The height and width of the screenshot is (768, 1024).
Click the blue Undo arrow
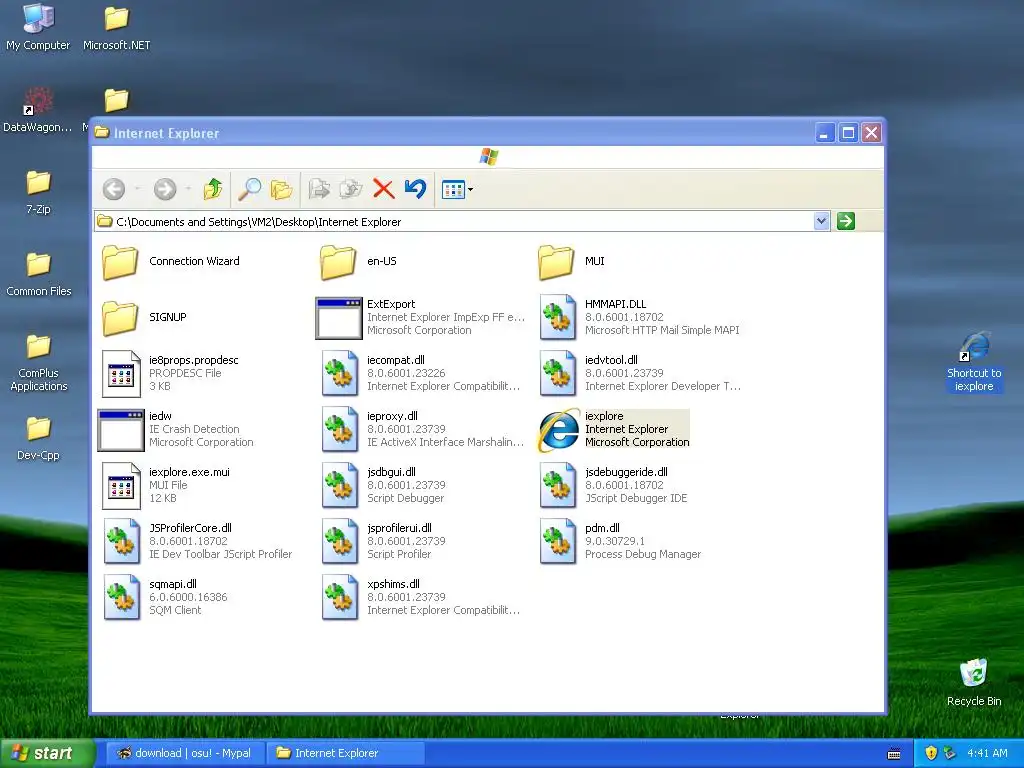(x=415, y=189)
